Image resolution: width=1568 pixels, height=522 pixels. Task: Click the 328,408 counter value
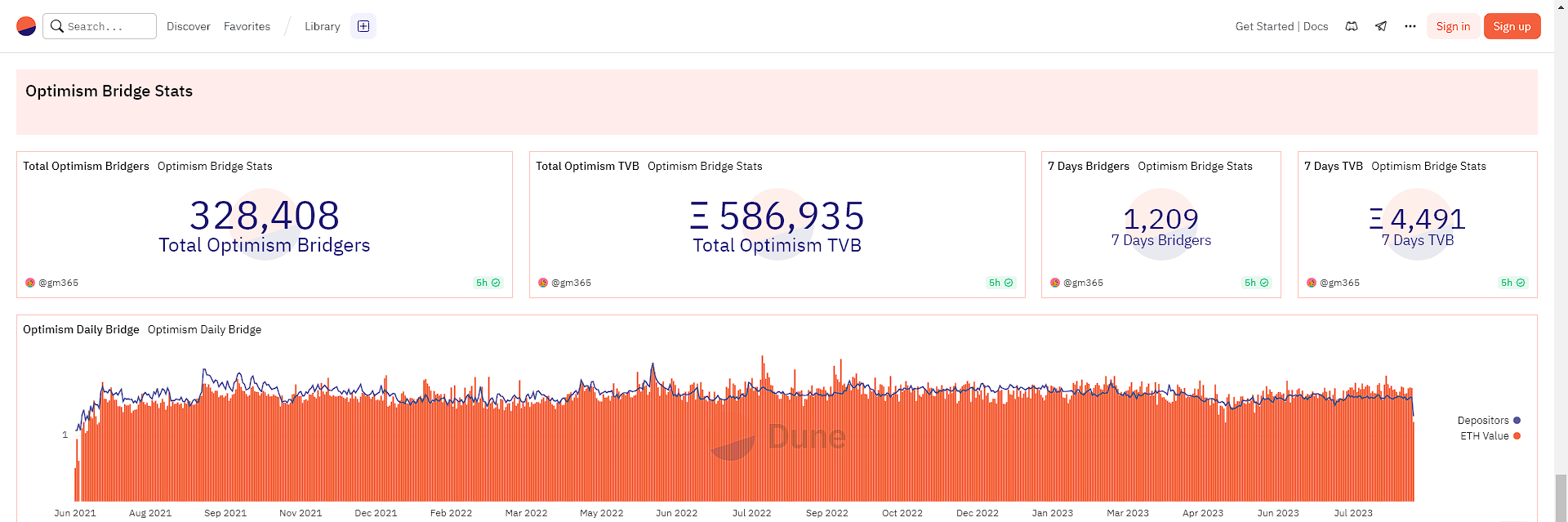(x=265, y=216)
